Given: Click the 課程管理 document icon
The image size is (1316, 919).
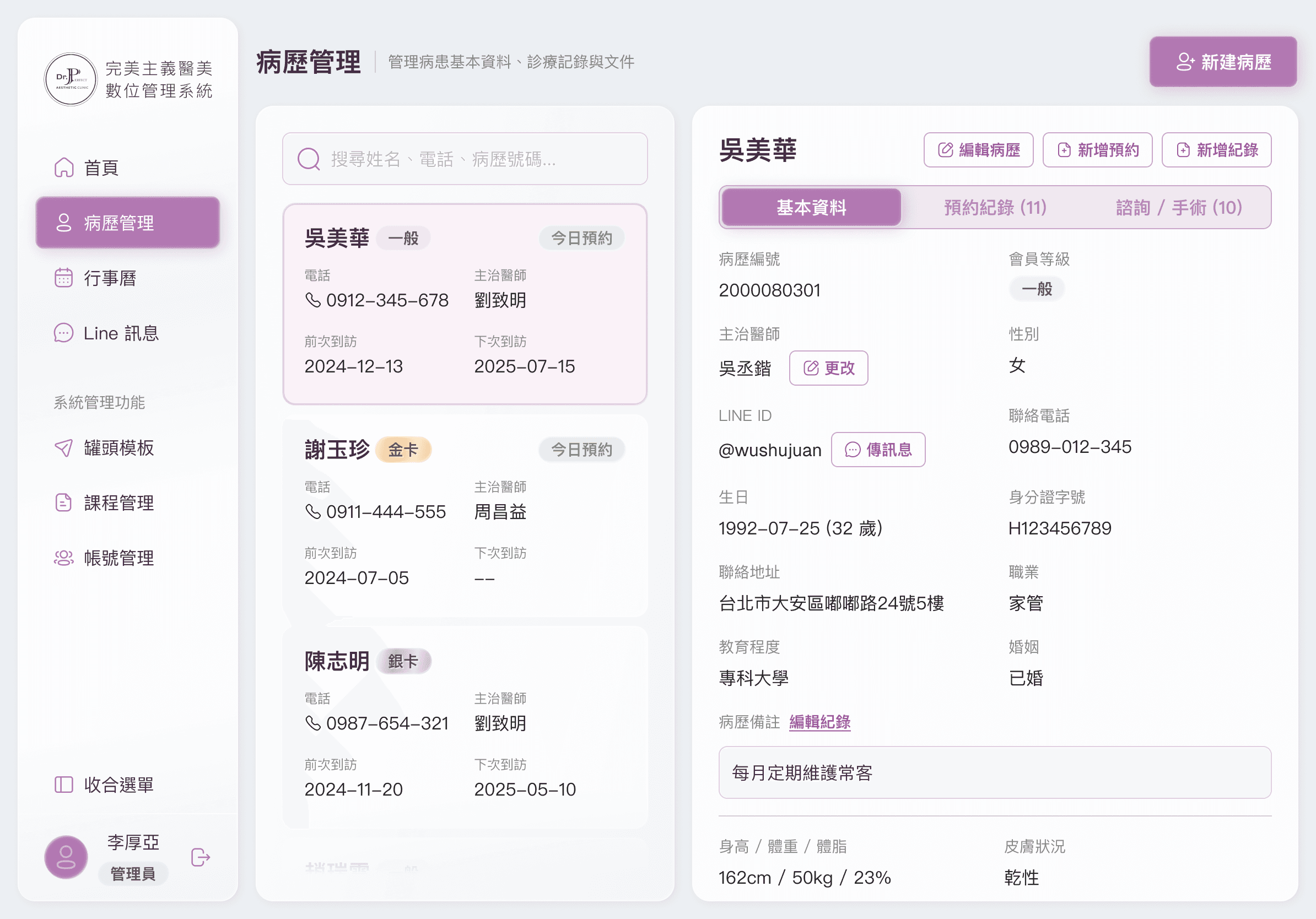Looking at the screenshot, I should tap(63, 502).
